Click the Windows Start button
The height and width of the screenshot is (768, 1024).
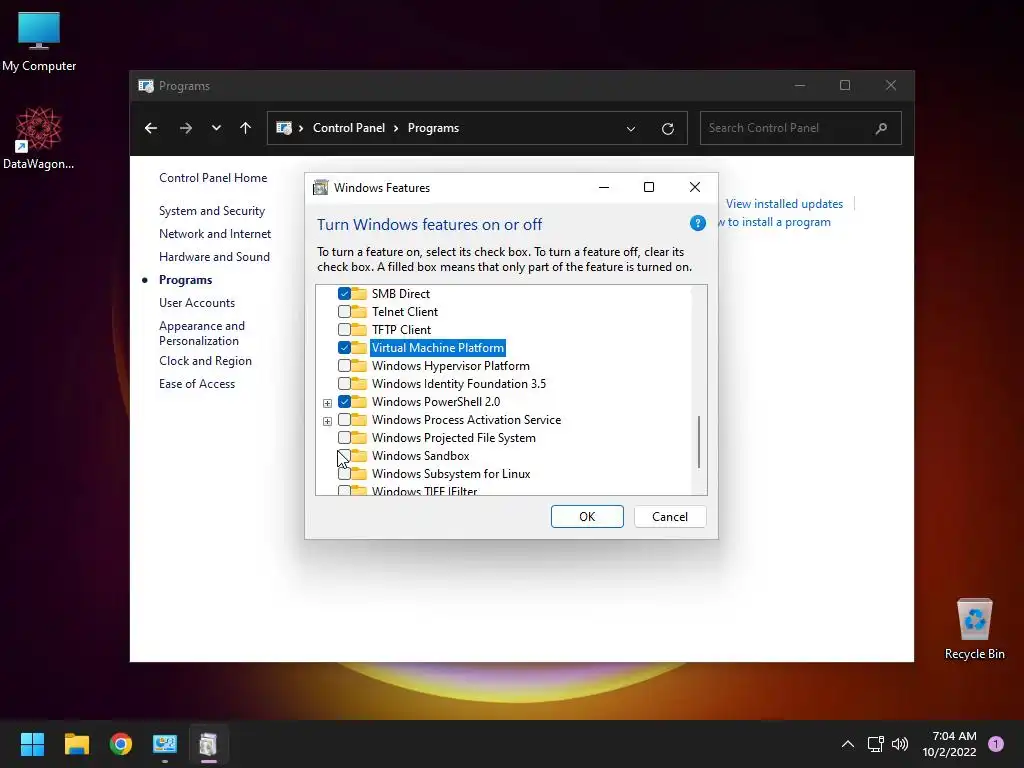(x=32, y=743)
